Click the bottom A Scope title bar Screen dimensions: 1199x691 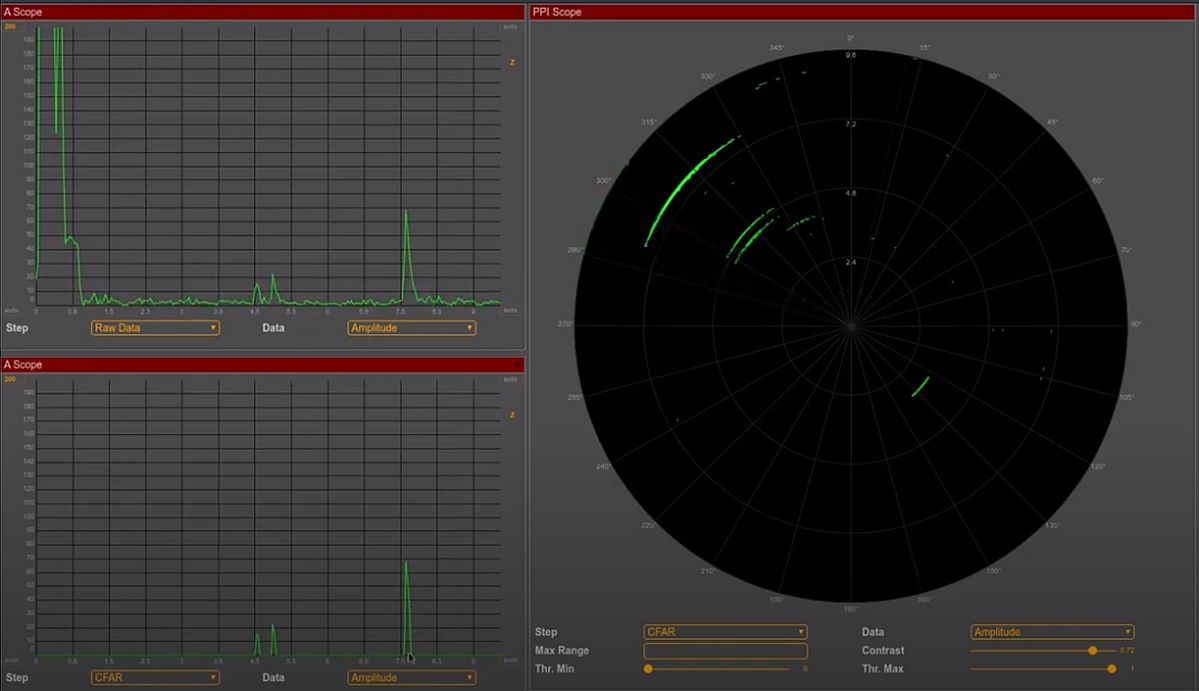click(x=263, y=365)
